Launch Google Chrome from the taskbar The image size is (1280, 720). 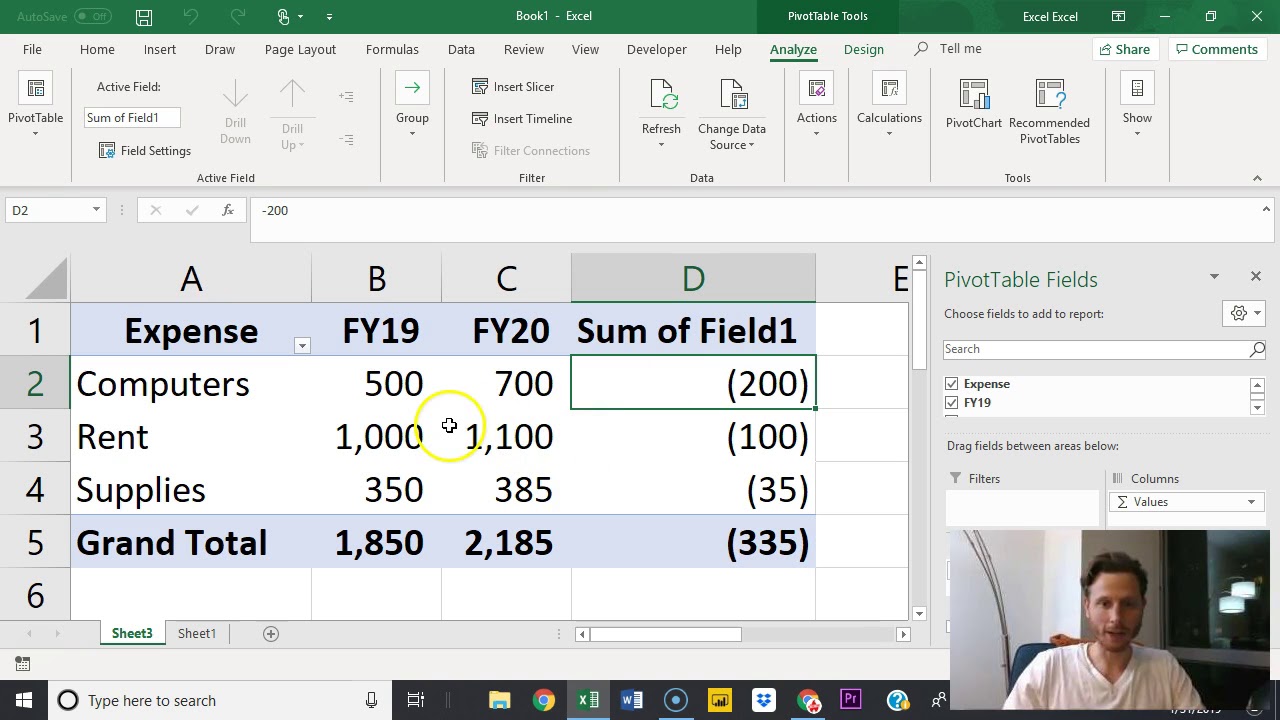point(543,700)
